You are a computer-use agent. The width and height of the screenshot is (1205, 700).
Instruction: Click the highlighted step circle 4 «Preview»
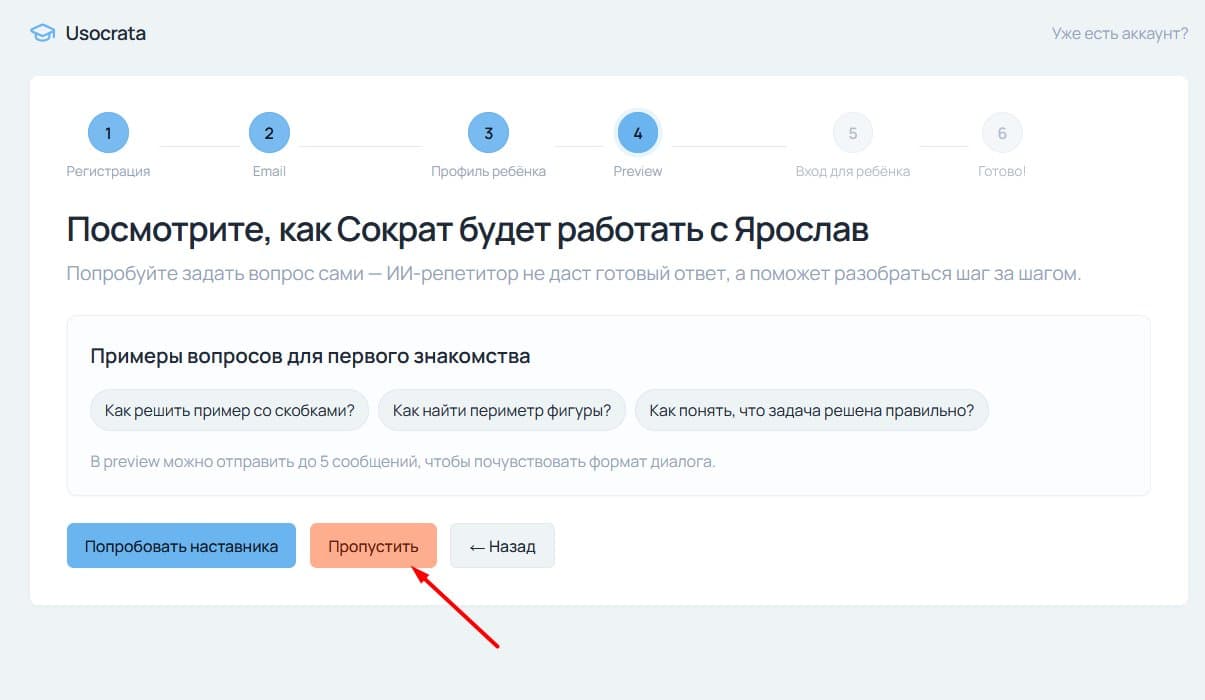pyautogui.click(x=637, y=132)
